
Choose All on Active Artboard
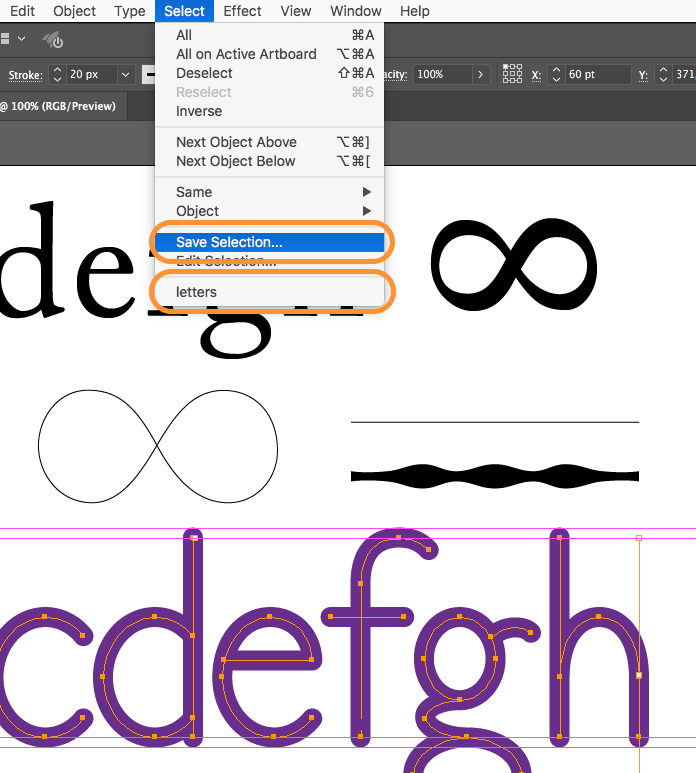coord(270,54)
